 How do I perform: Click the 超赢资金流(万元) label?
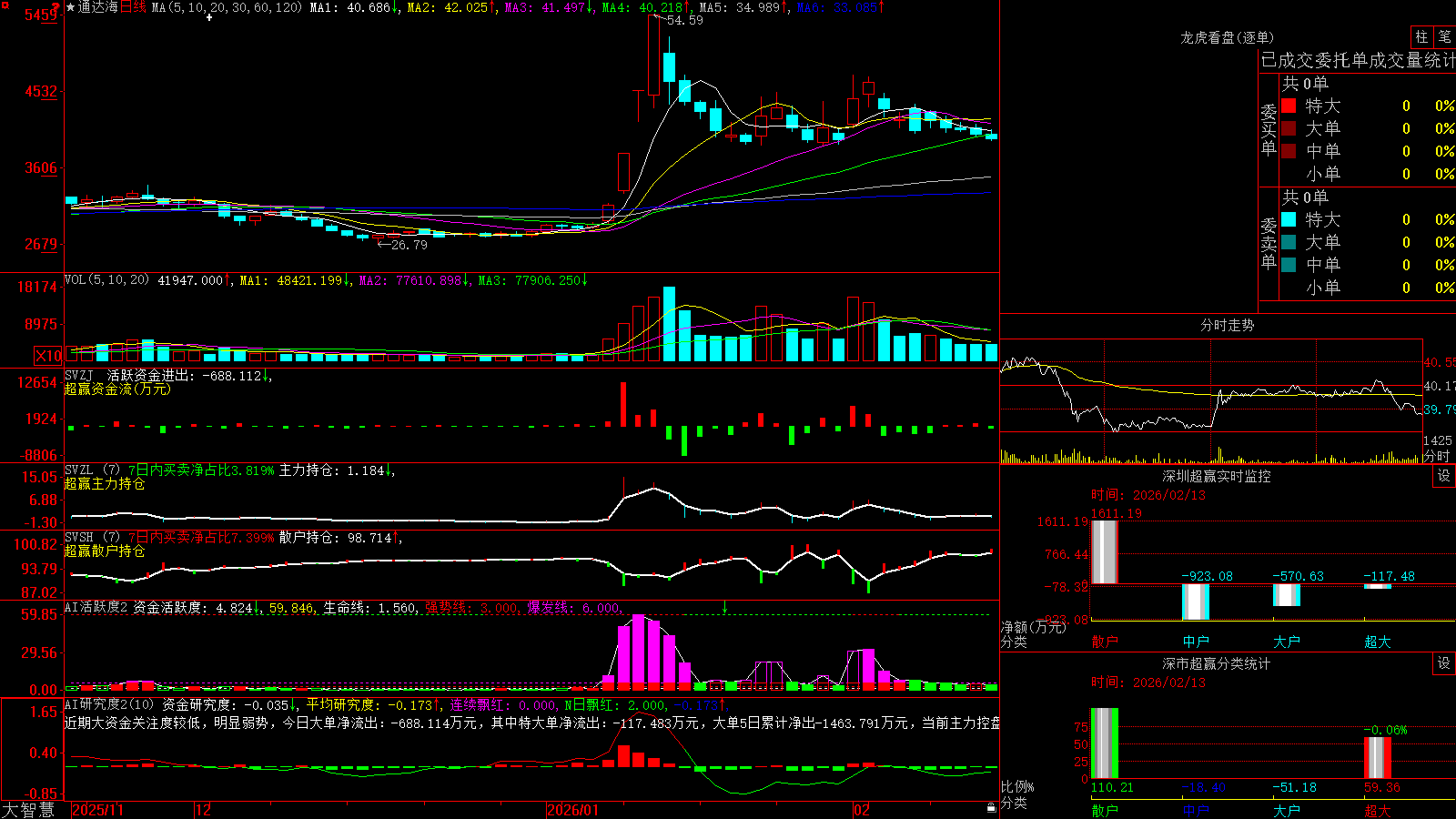coord(117,389)
